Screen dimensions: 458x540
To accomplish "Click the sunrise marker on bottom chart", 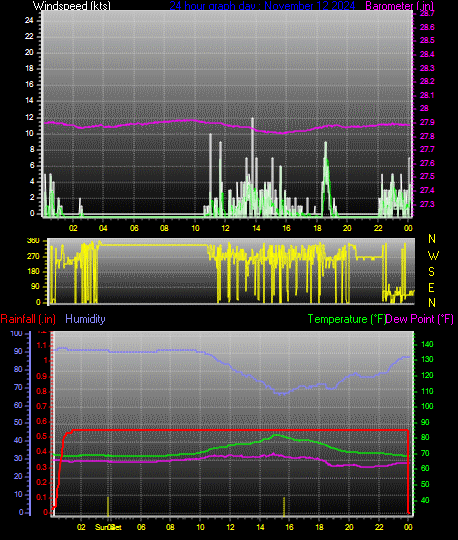I will (108, 506).
